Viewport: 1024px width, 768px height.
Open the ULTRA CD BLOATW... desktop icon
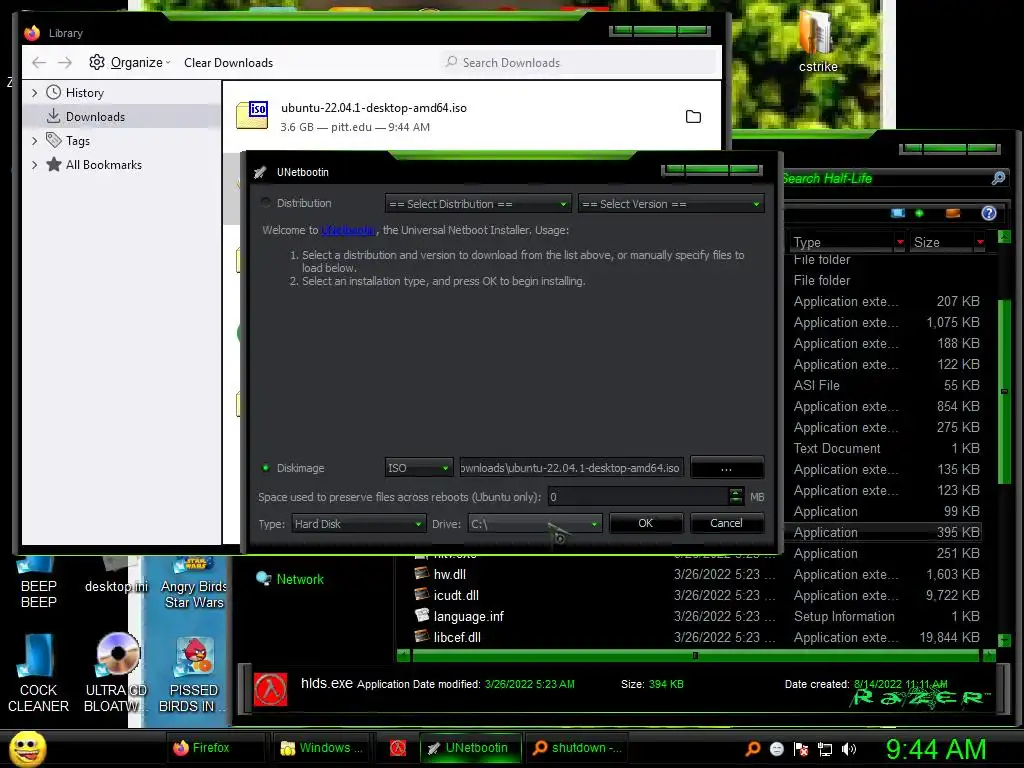pyautogui.click(x=116, y=673)
